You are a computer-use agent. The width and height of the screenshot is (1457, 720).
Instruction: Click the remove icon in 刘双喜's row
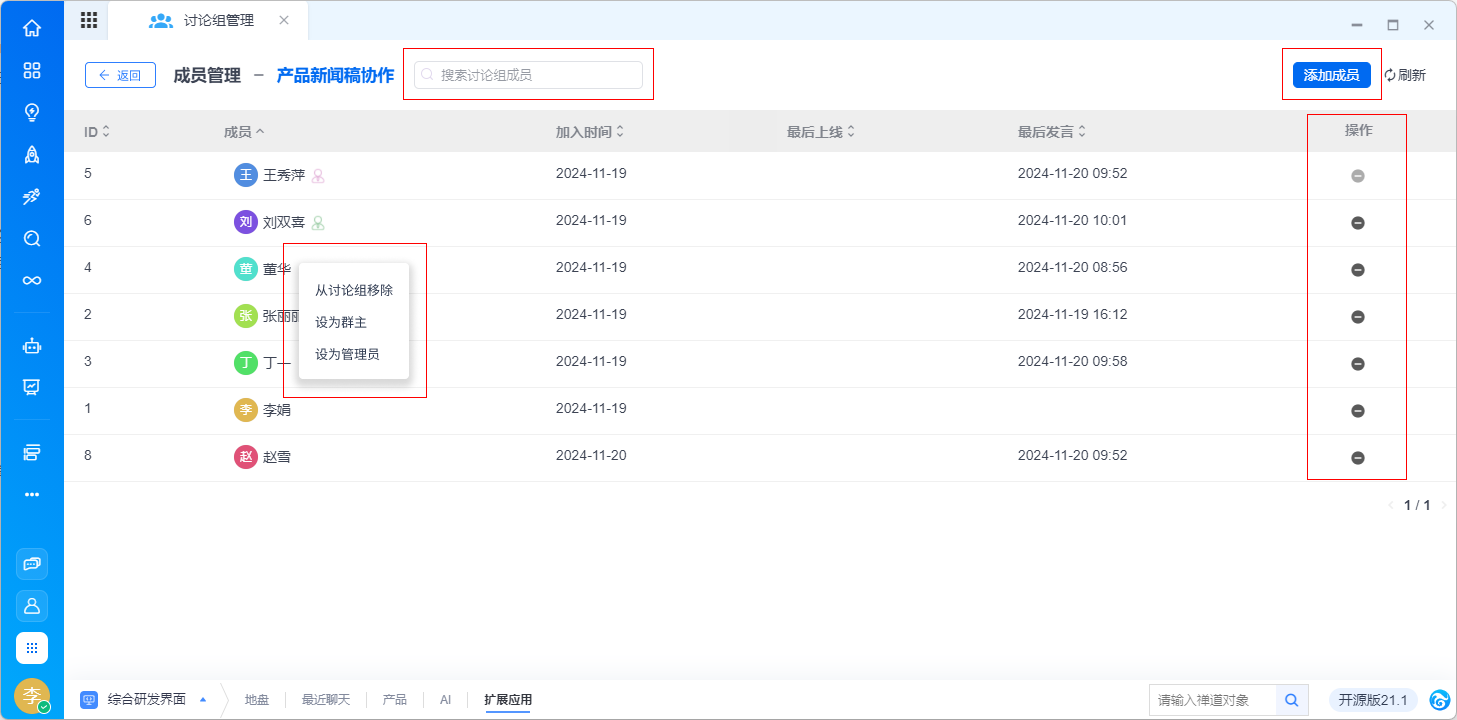(x=1358, y=223)
